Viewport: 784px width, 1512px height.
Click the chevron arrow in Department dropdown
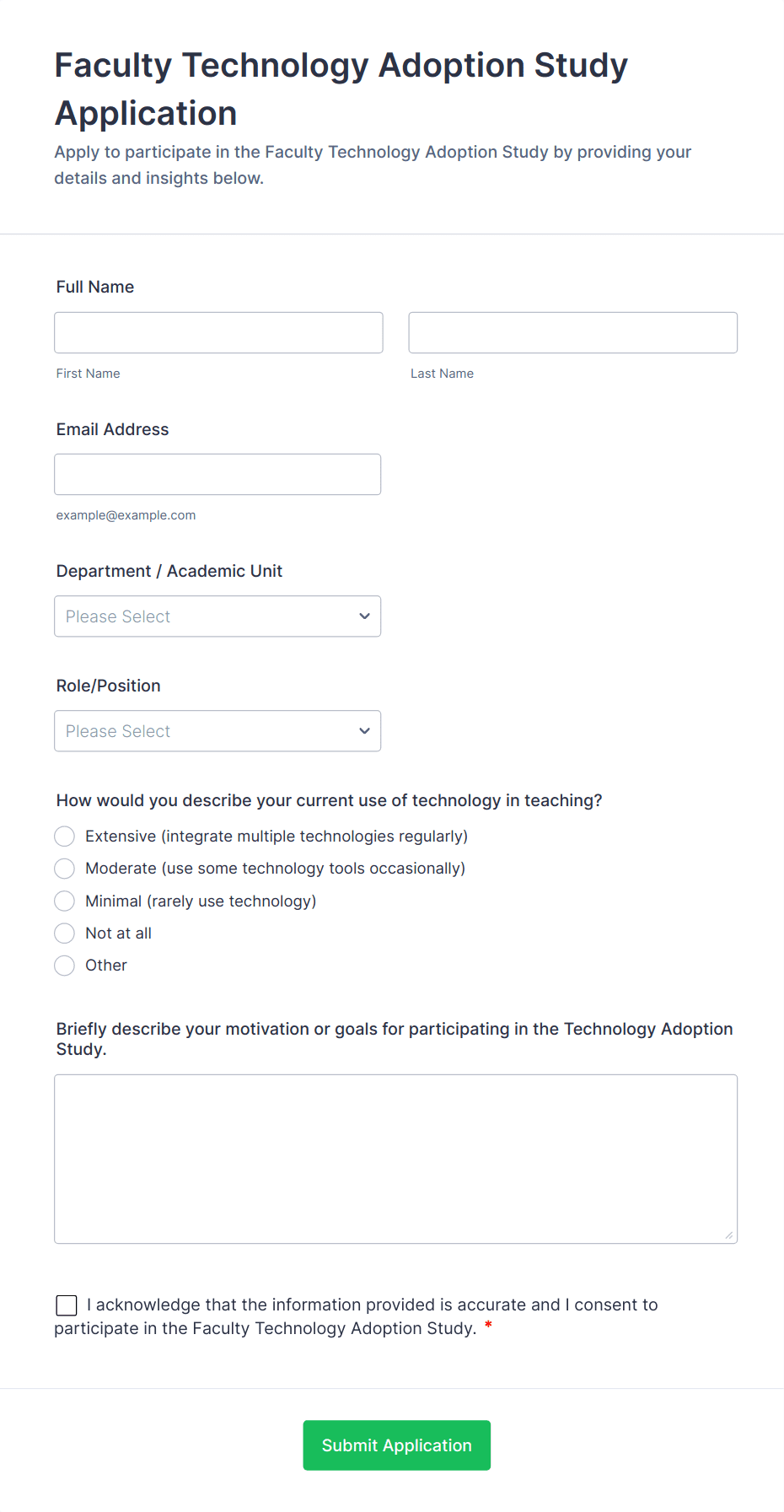tap(364, 616)
